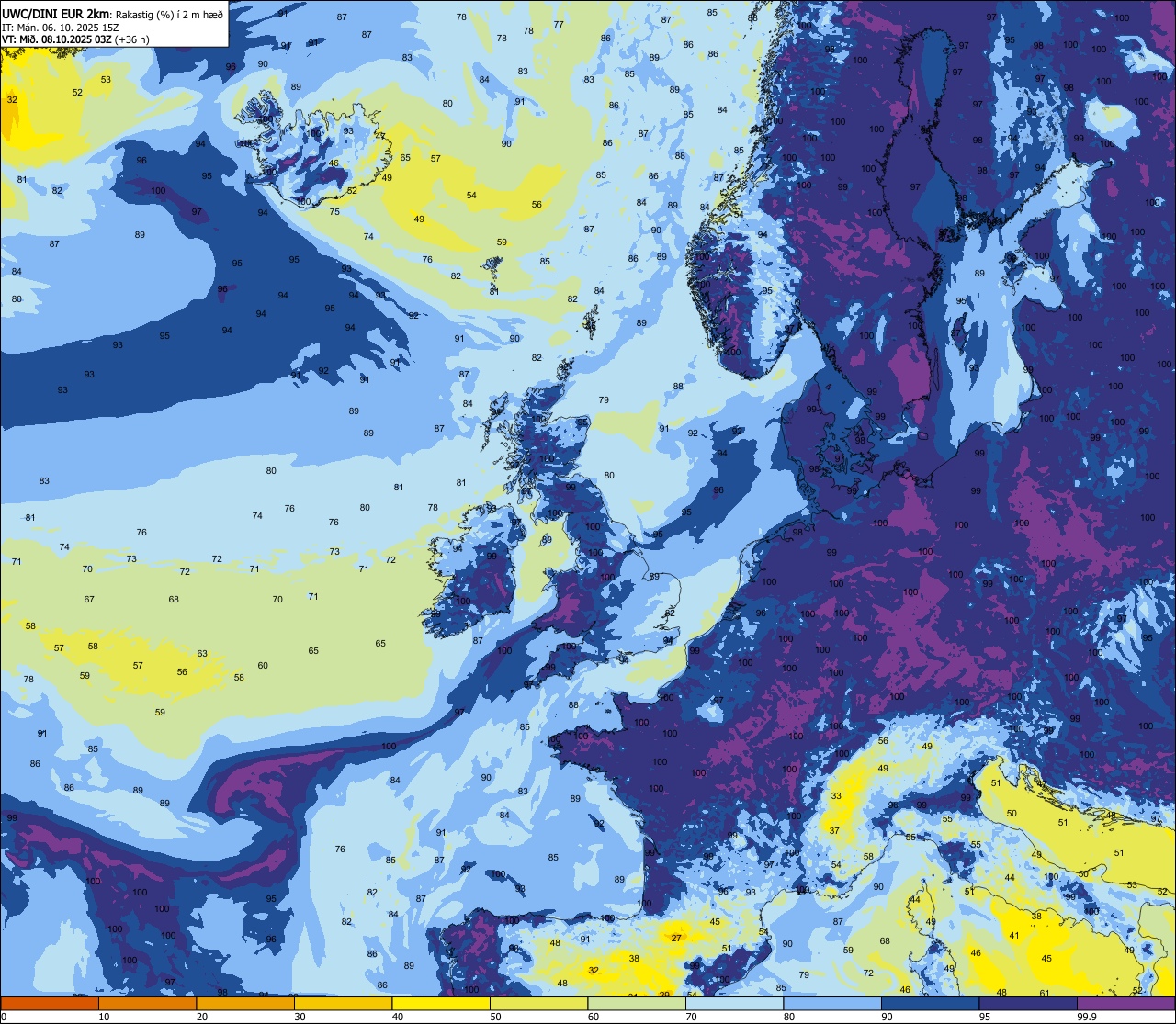Screen dimensions: 1176x1024
Task: Click the '27' humidity value in northern Spain
Action: click(676, 938)
